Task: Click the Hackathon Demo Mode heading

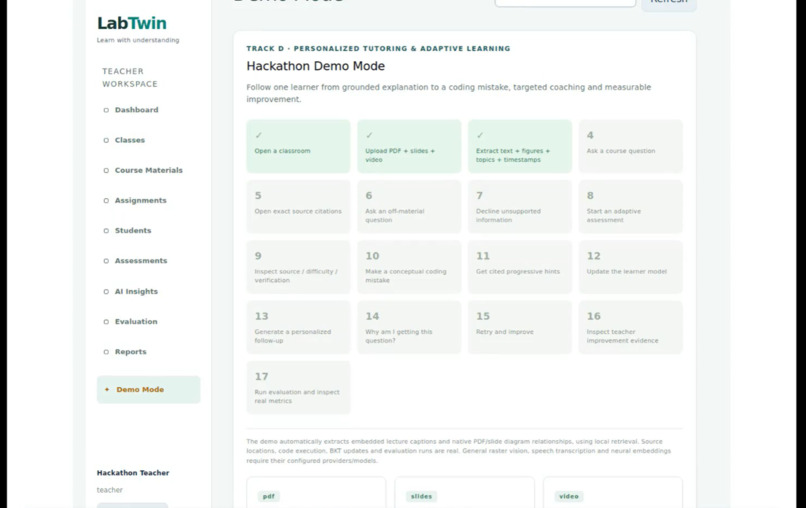Action: [316, 66]
